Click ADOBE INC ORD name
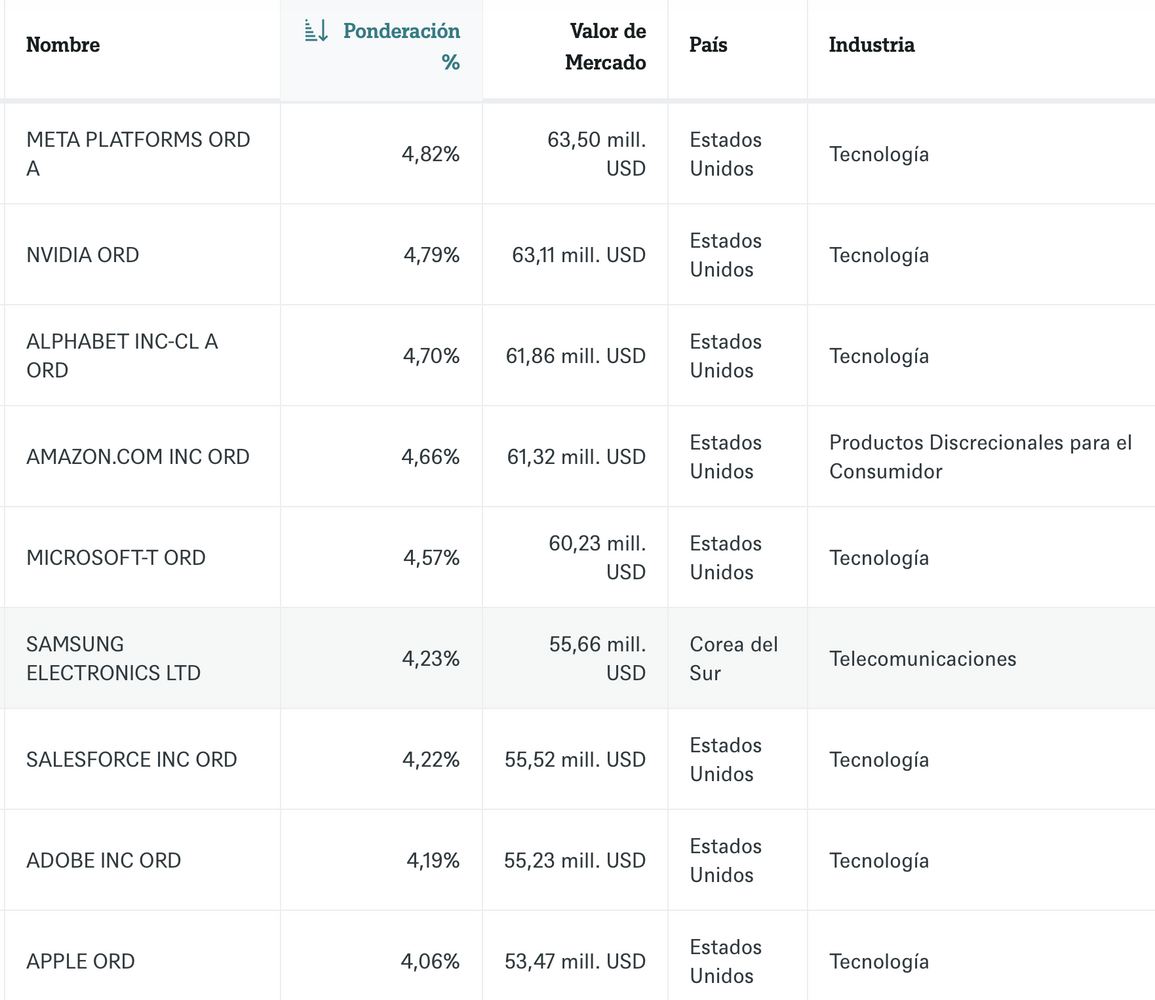Viewport: 1155px width, 1000px height. [104, 861]
